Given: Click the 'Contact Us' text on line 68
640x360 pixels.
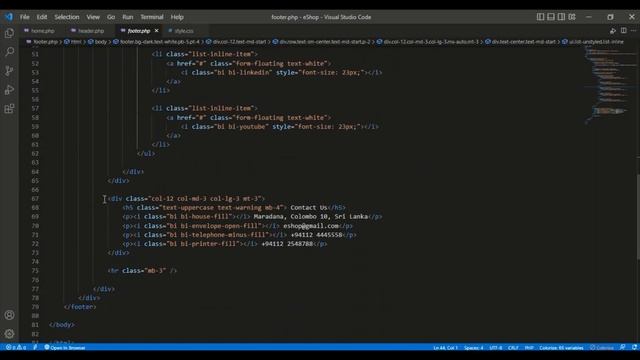Looking at the screenshot, I should [309, 208].
